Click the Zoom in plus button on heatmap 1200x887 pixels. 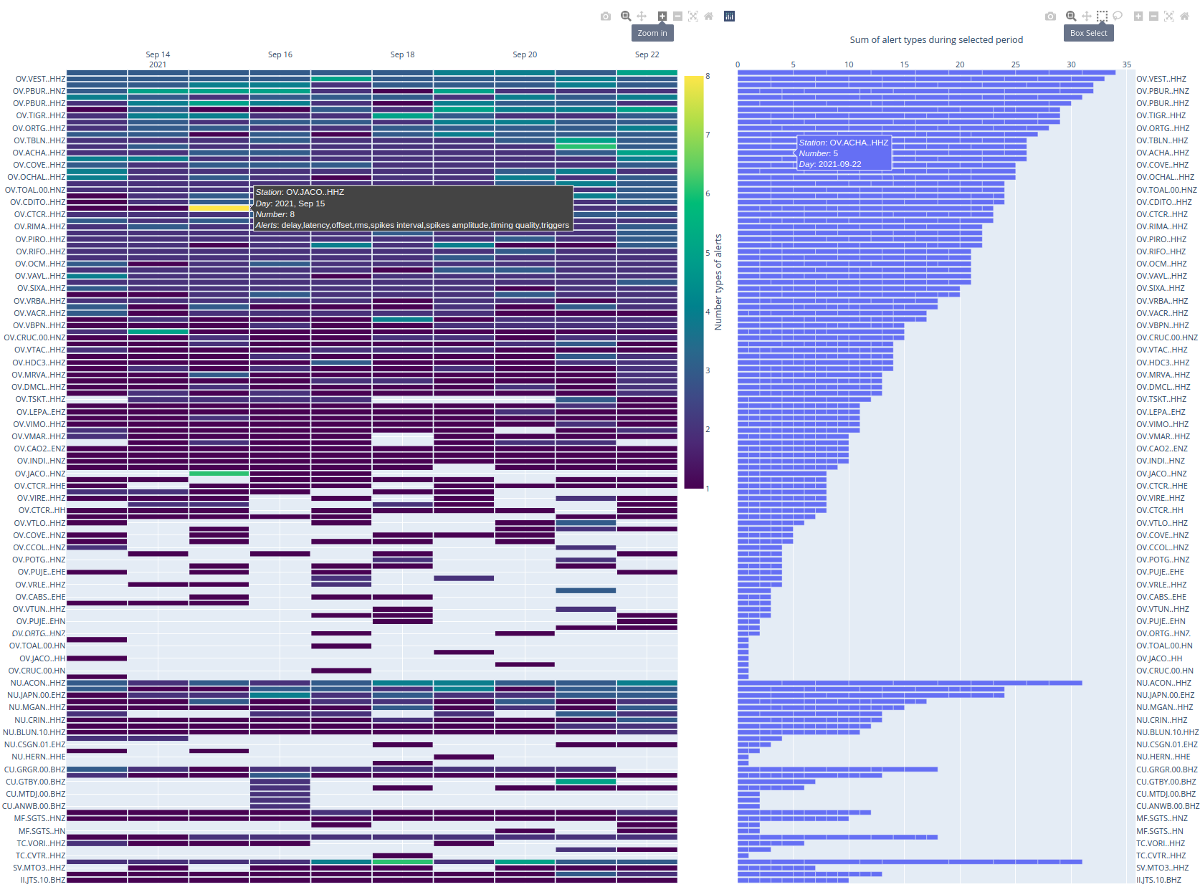pos(662,16)
